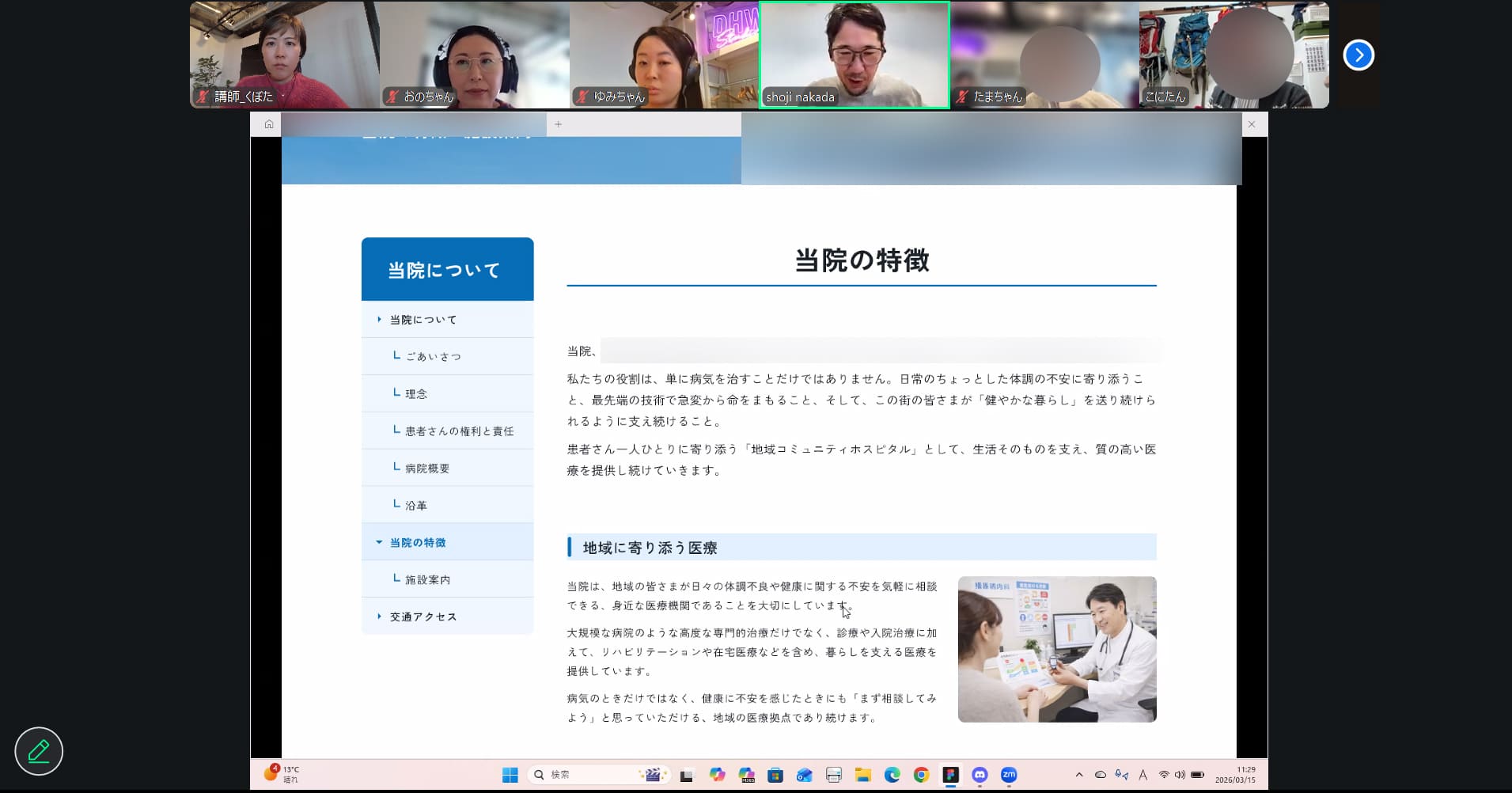The image size is (1512, 793).
Task: Click the home icon on the browser window
Action: coord(268,124)
